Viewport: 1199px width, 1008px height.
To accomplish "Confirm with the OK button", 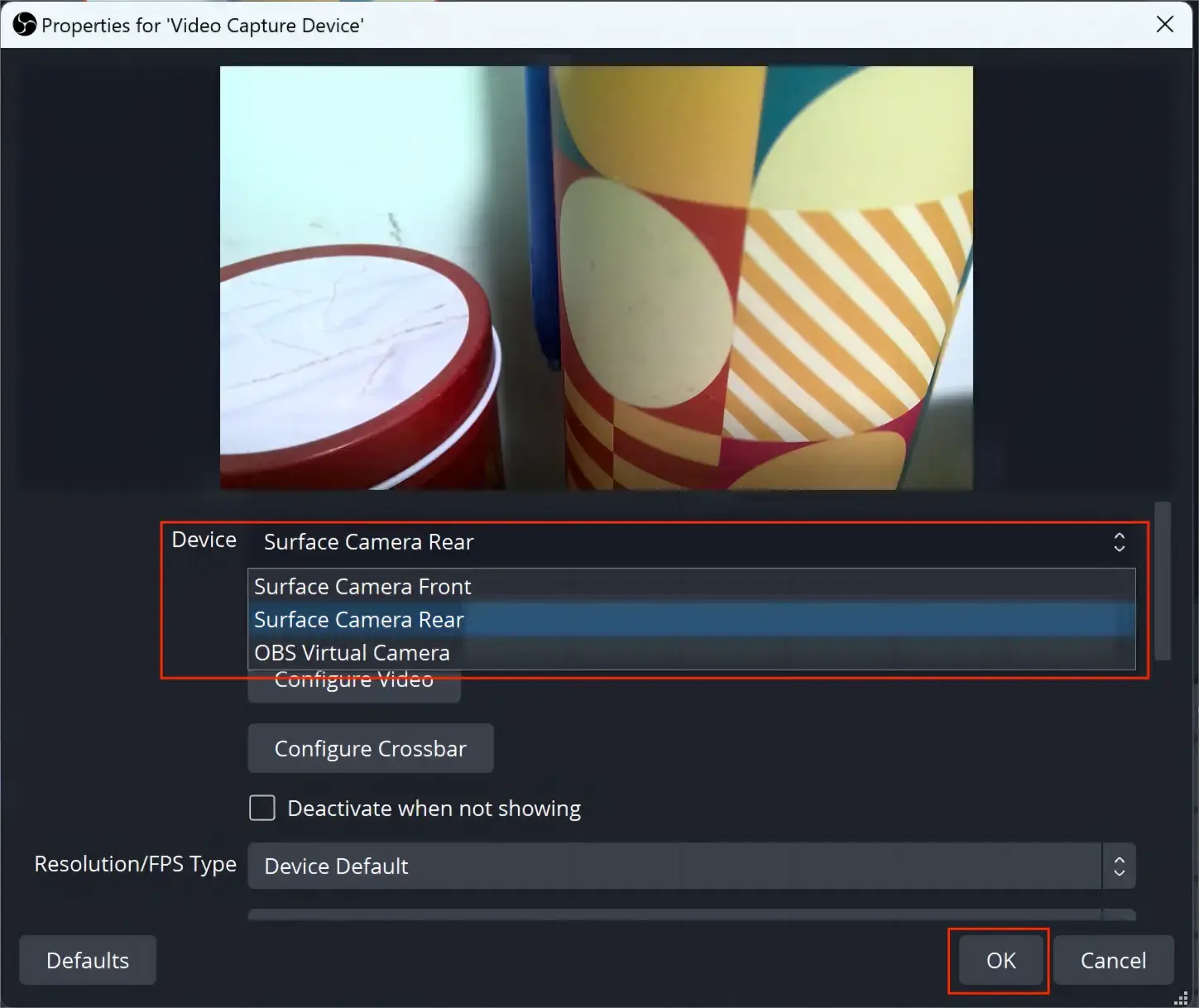I will point(1000,960).
